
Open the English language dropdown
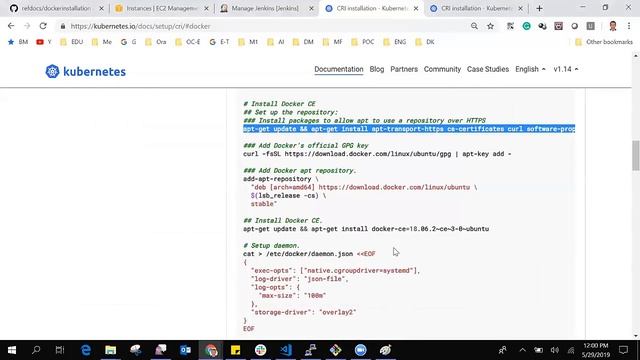530,69
